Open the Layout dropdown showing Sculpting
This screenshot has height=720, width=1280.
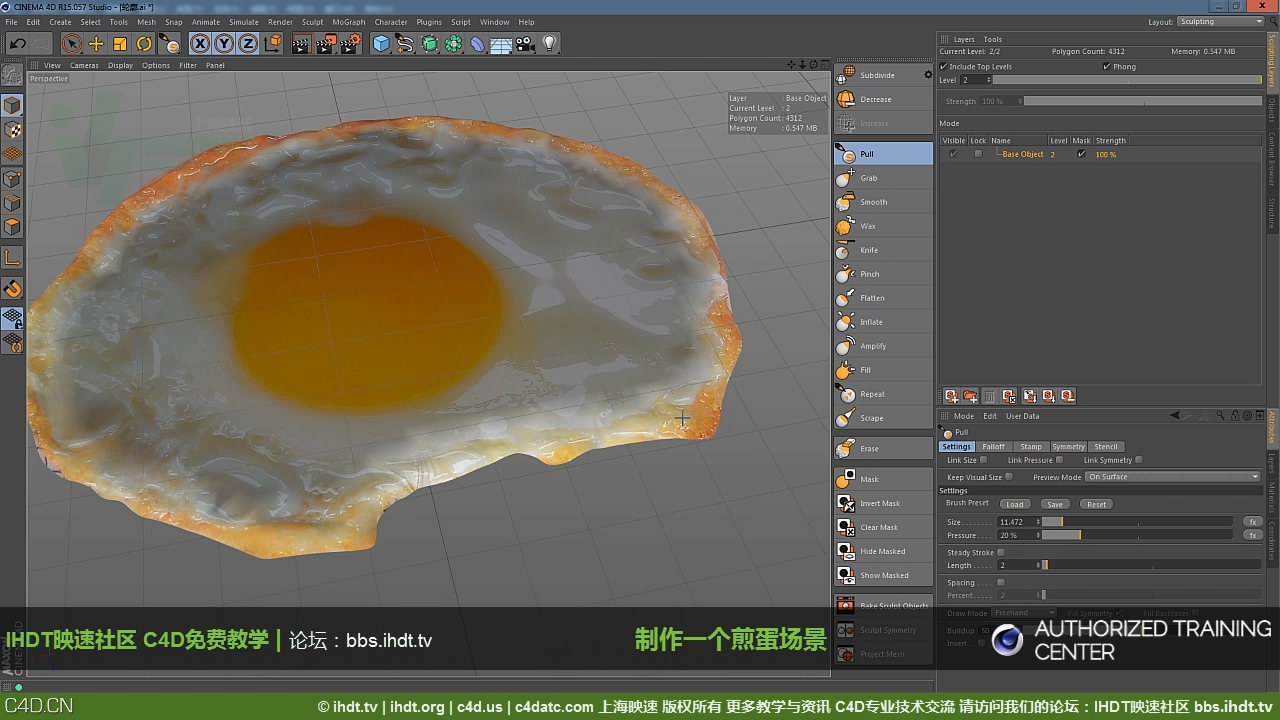[x=1220, y=22]
